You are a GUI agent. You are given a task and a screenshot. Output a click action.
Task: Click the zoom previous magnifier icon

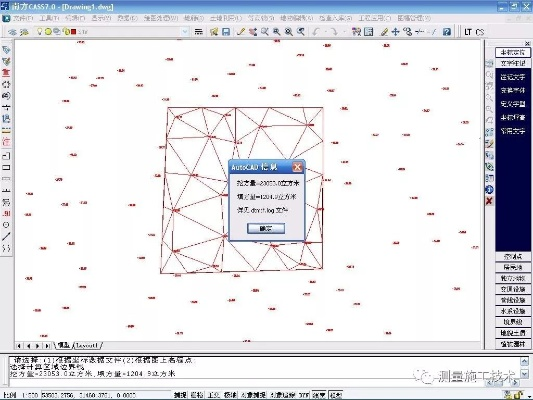tap(300, 32)
